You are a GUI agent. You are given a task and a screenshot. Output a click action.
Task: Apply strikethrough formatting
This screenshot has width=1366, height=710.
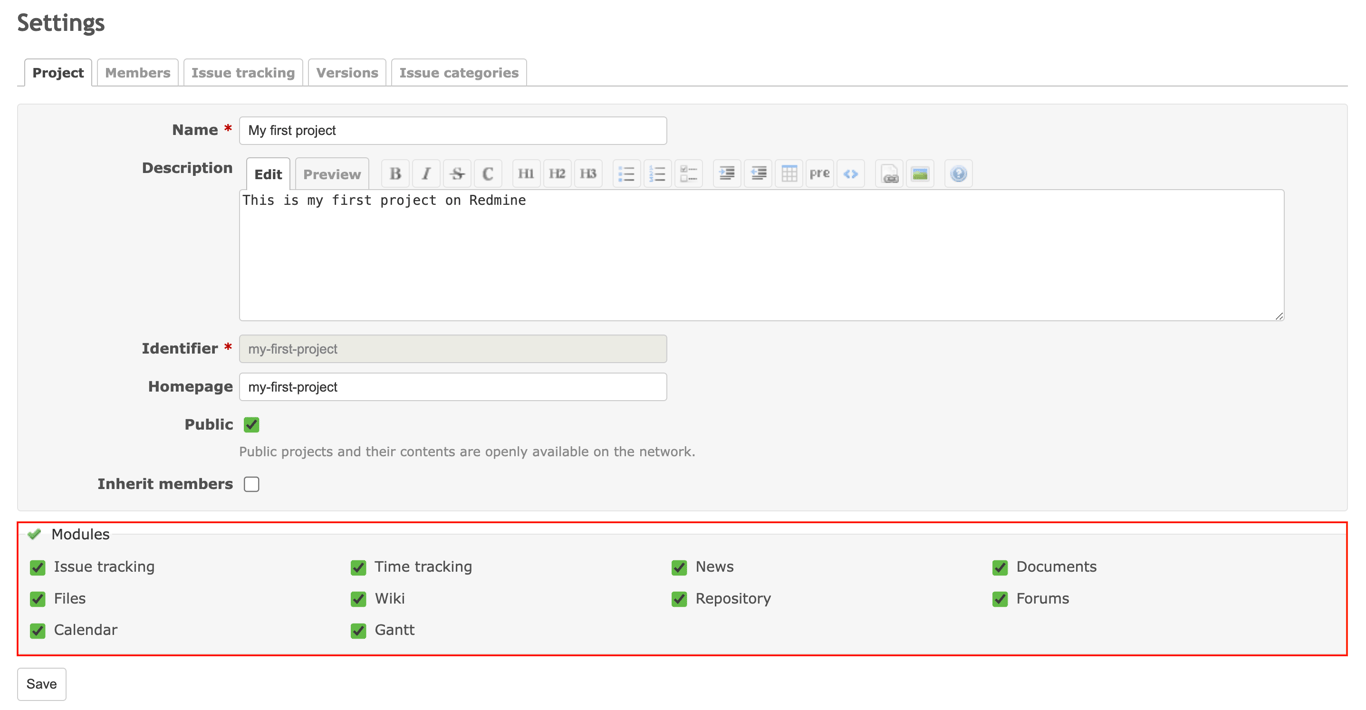tap(456, 173)
